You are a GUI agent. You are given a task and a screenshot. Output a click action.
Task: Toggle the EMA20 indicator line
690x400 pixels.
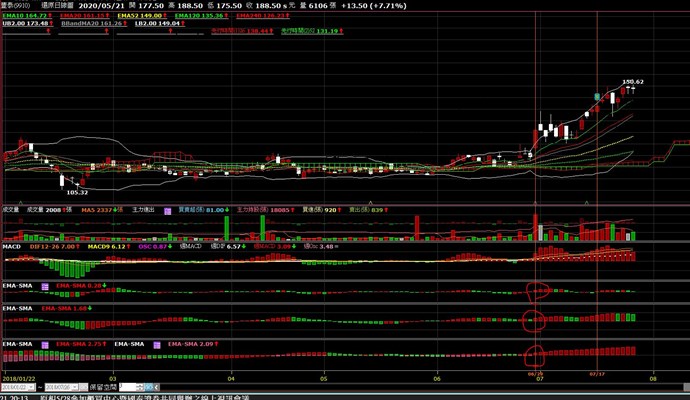[x=80, y=17]
